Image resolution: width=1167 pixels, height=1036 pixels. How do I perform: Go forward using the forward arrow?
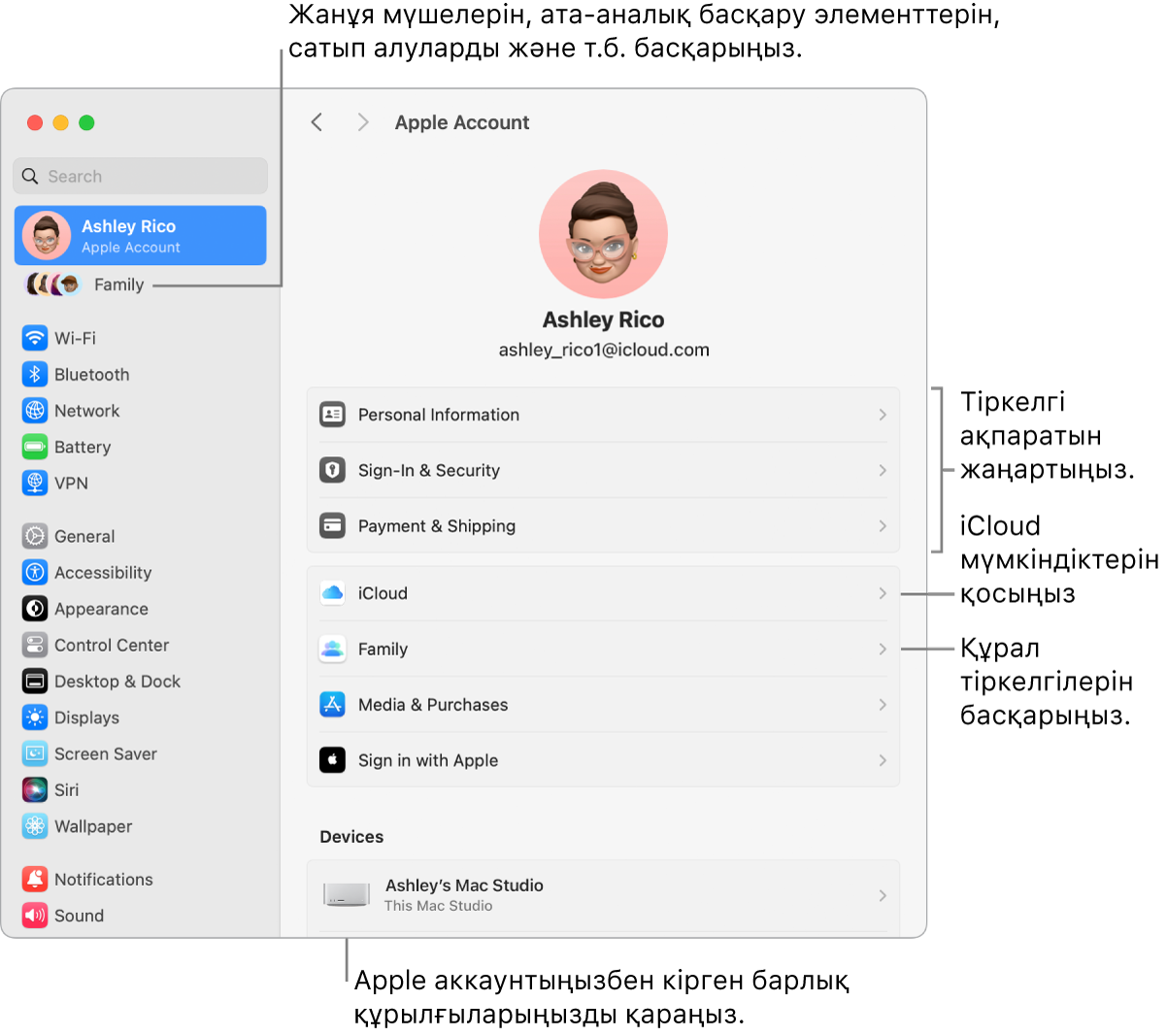pyautogui.click(x=363, y=122)
